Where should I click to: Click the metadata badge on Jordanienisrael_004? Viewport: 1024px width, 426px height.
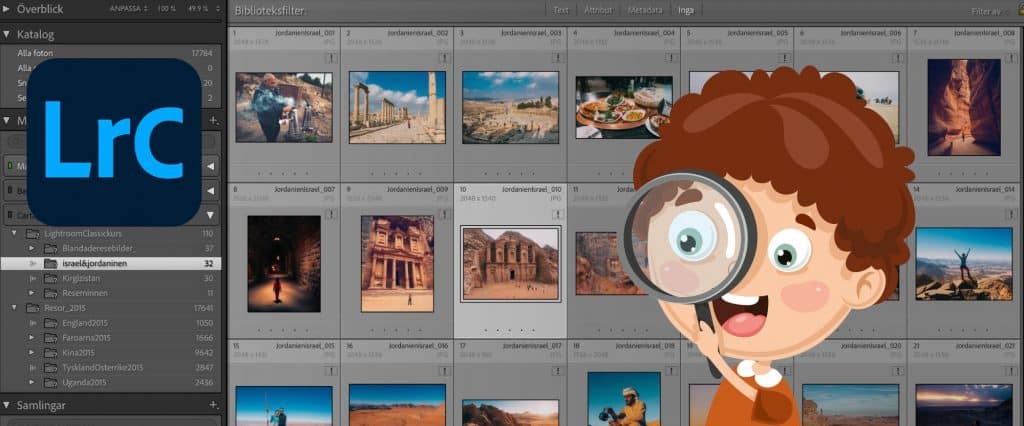[671, 58]
